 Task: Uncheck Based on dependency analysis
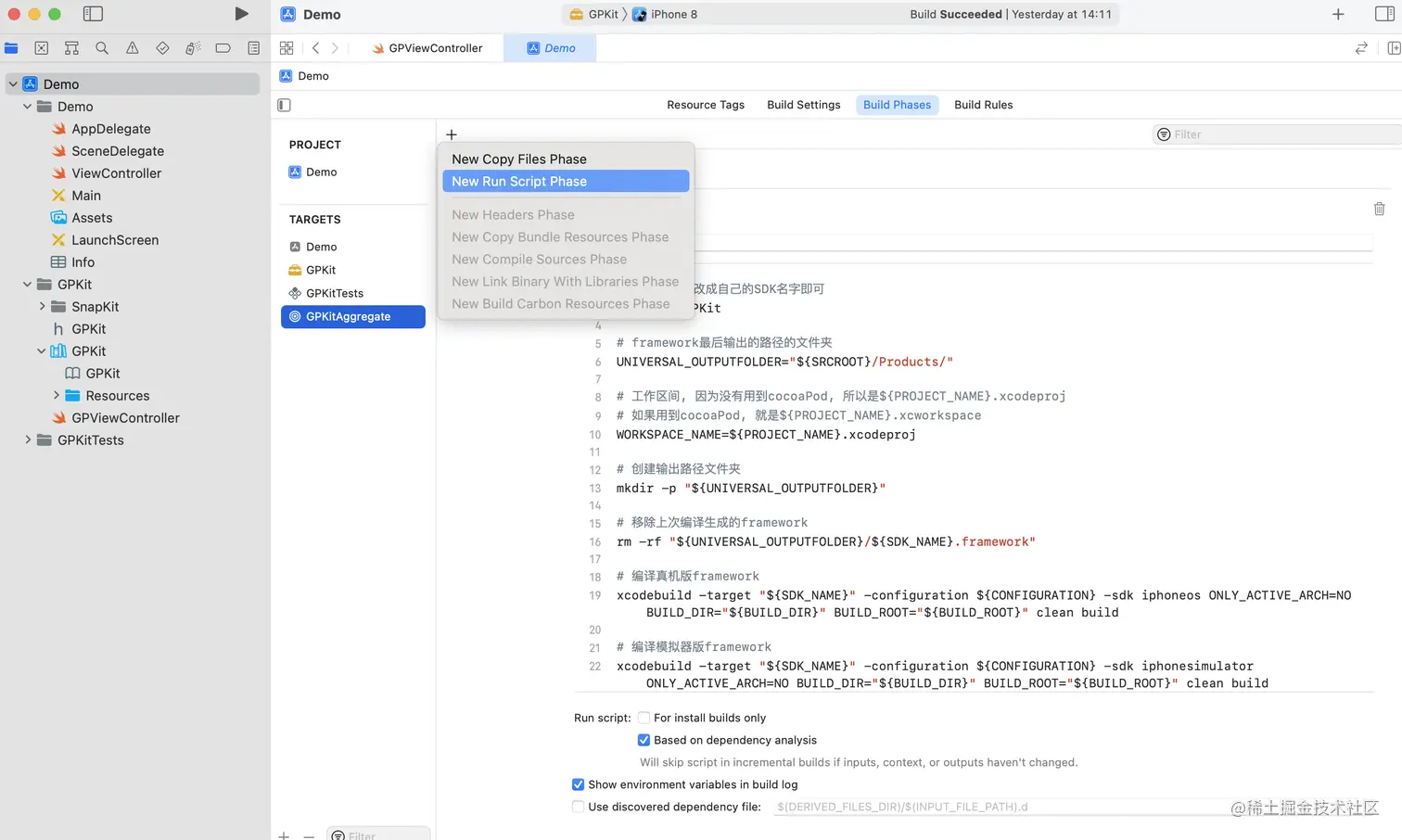point(644,740)
